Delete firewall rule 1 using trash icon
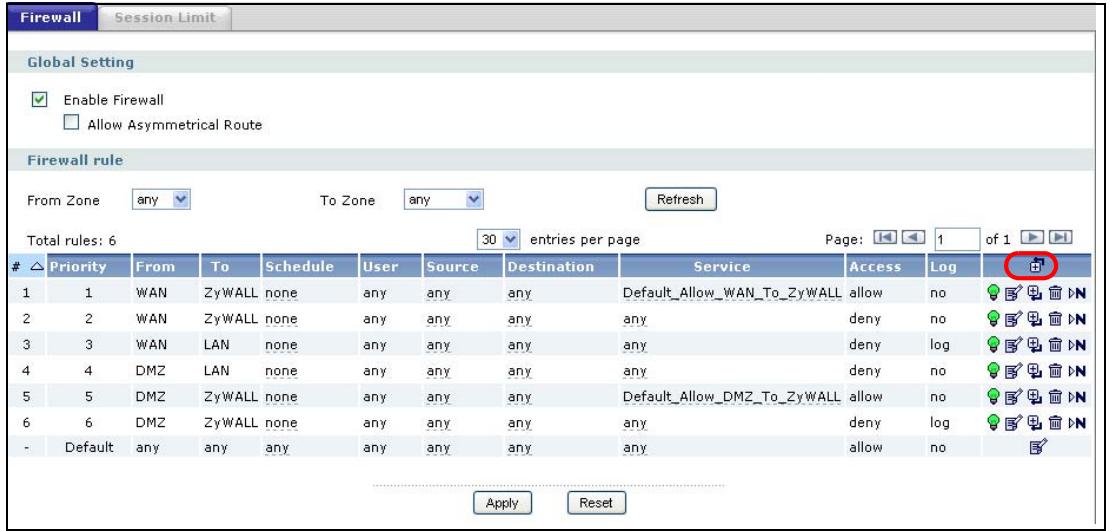 tap(1055, 293)
